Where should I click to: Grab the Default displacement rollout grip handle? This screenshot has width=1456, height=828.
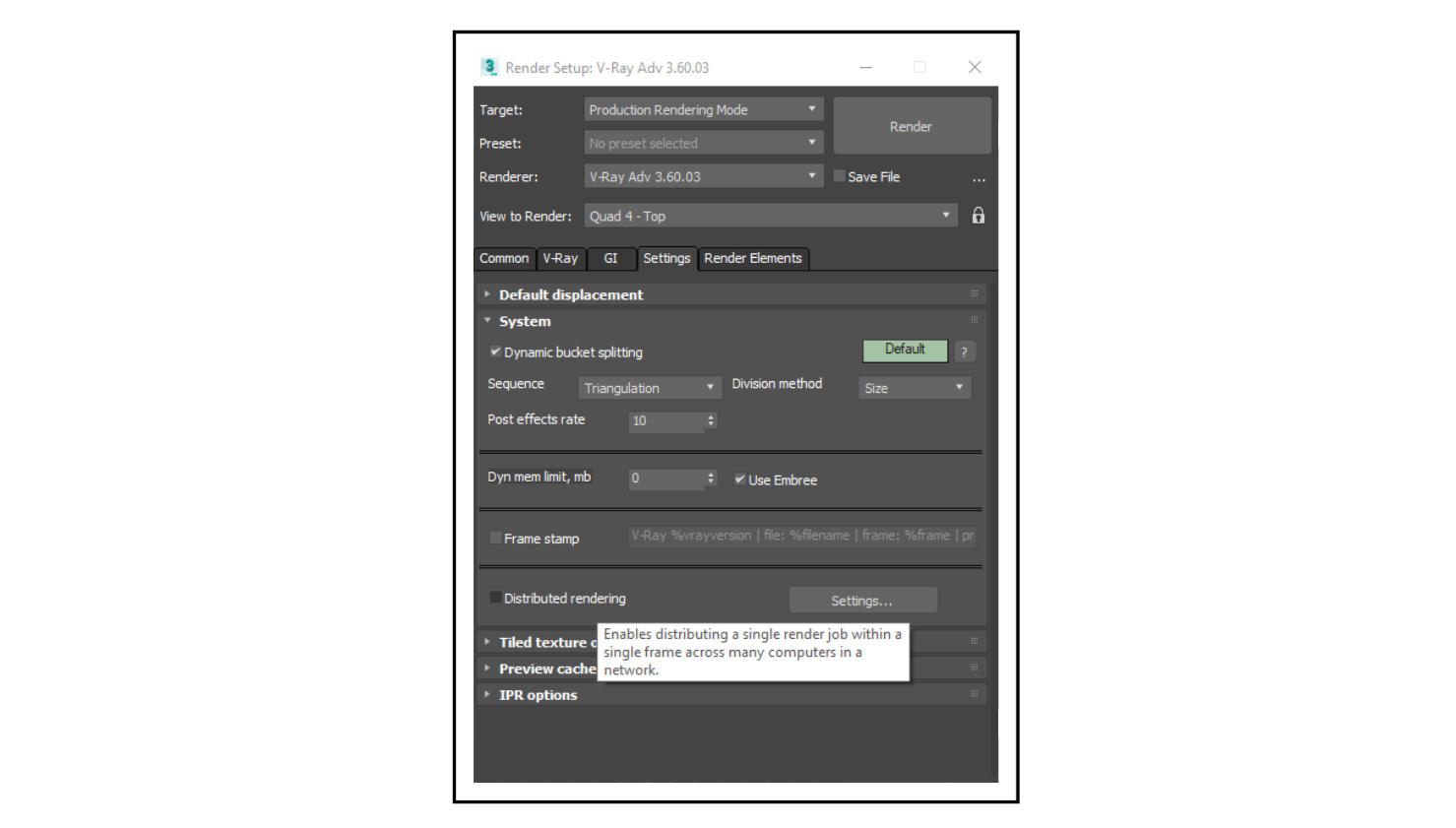point(975,293)
